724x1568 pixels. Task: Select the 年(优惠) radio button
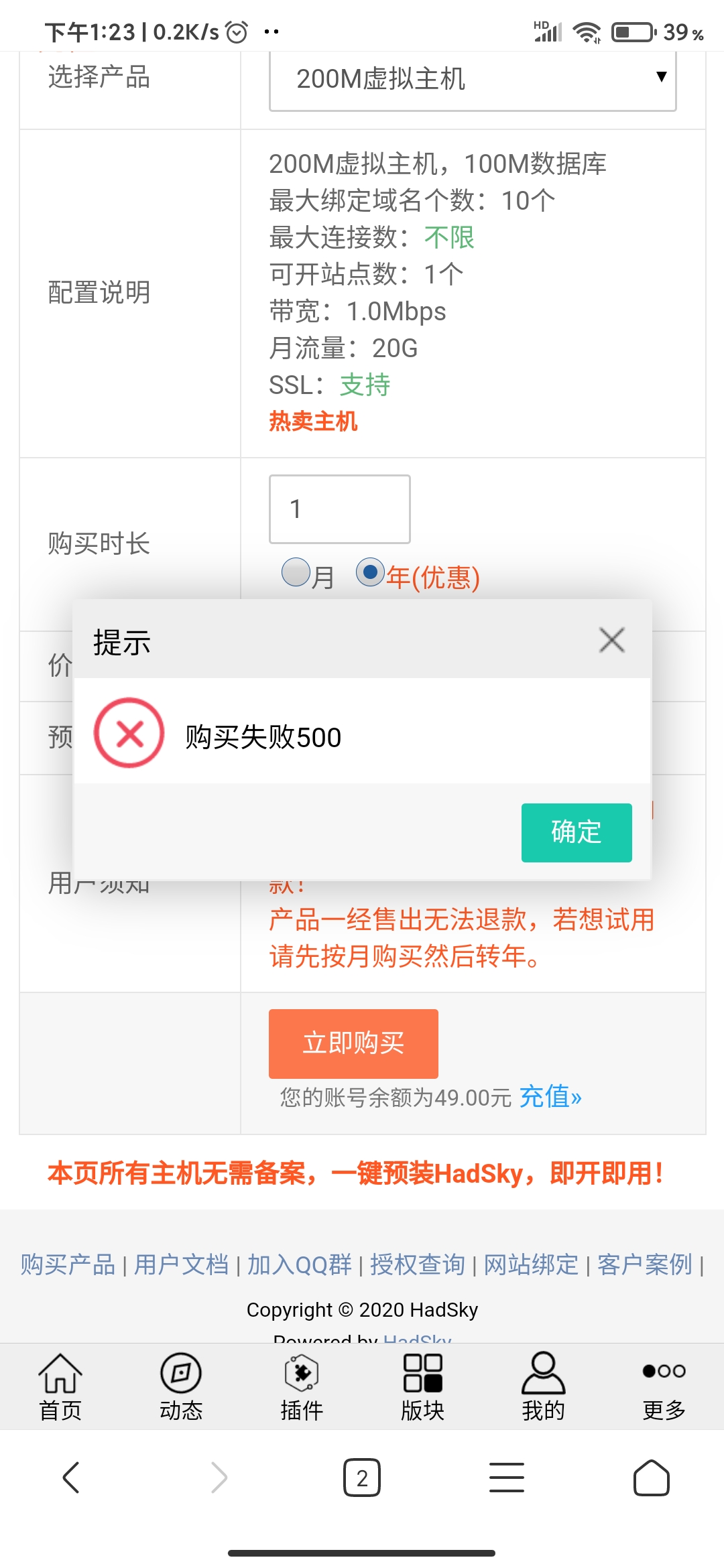coord(370,572)
